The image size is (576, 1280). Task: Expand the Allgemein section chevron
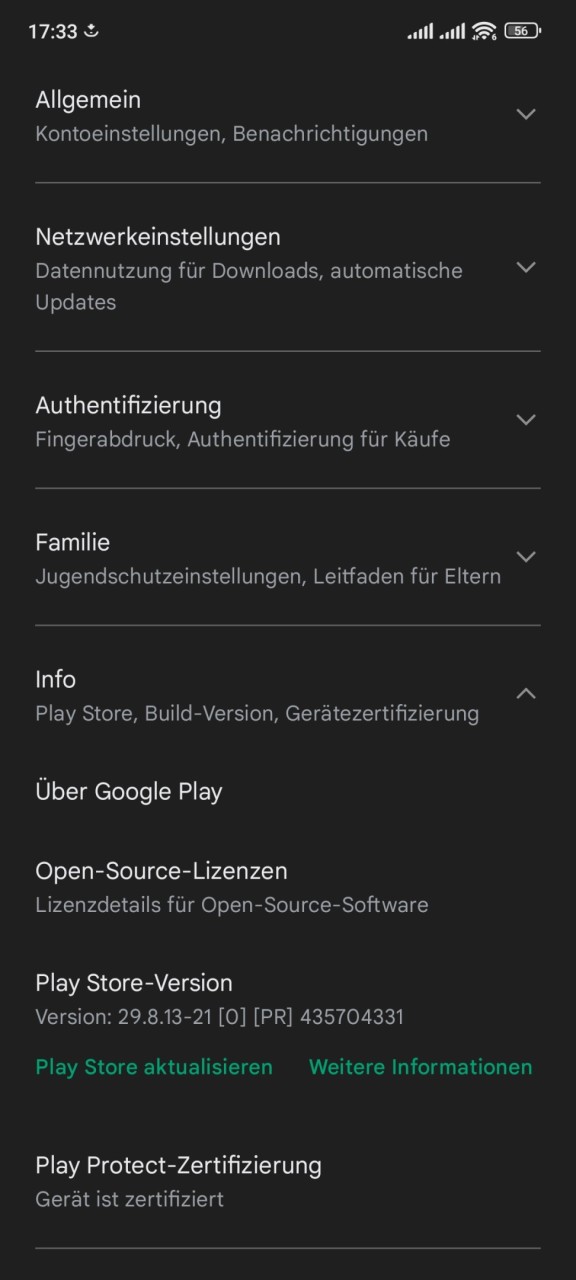(526, 114)
